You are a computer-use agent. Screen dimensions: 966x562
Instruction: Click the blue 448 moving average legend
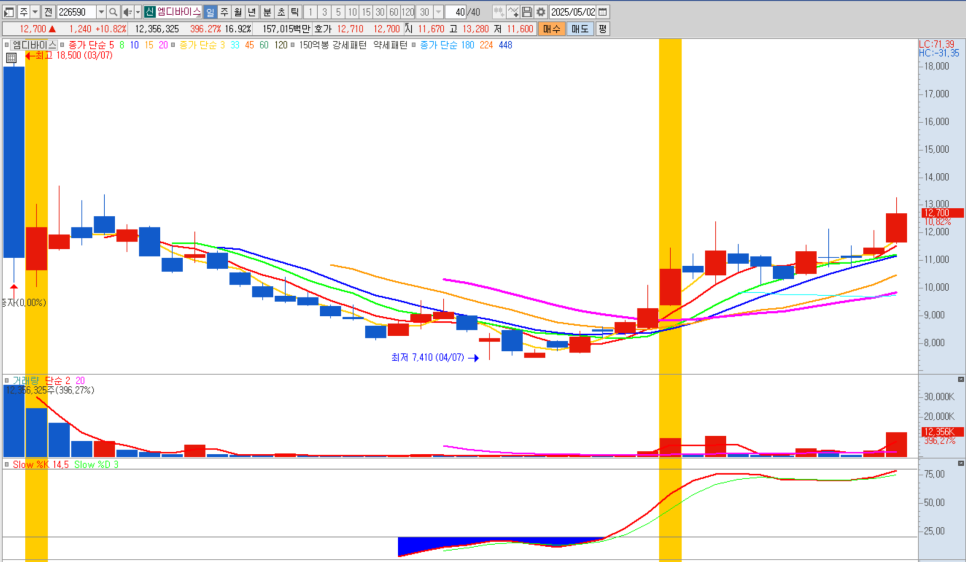pos(505,45)
